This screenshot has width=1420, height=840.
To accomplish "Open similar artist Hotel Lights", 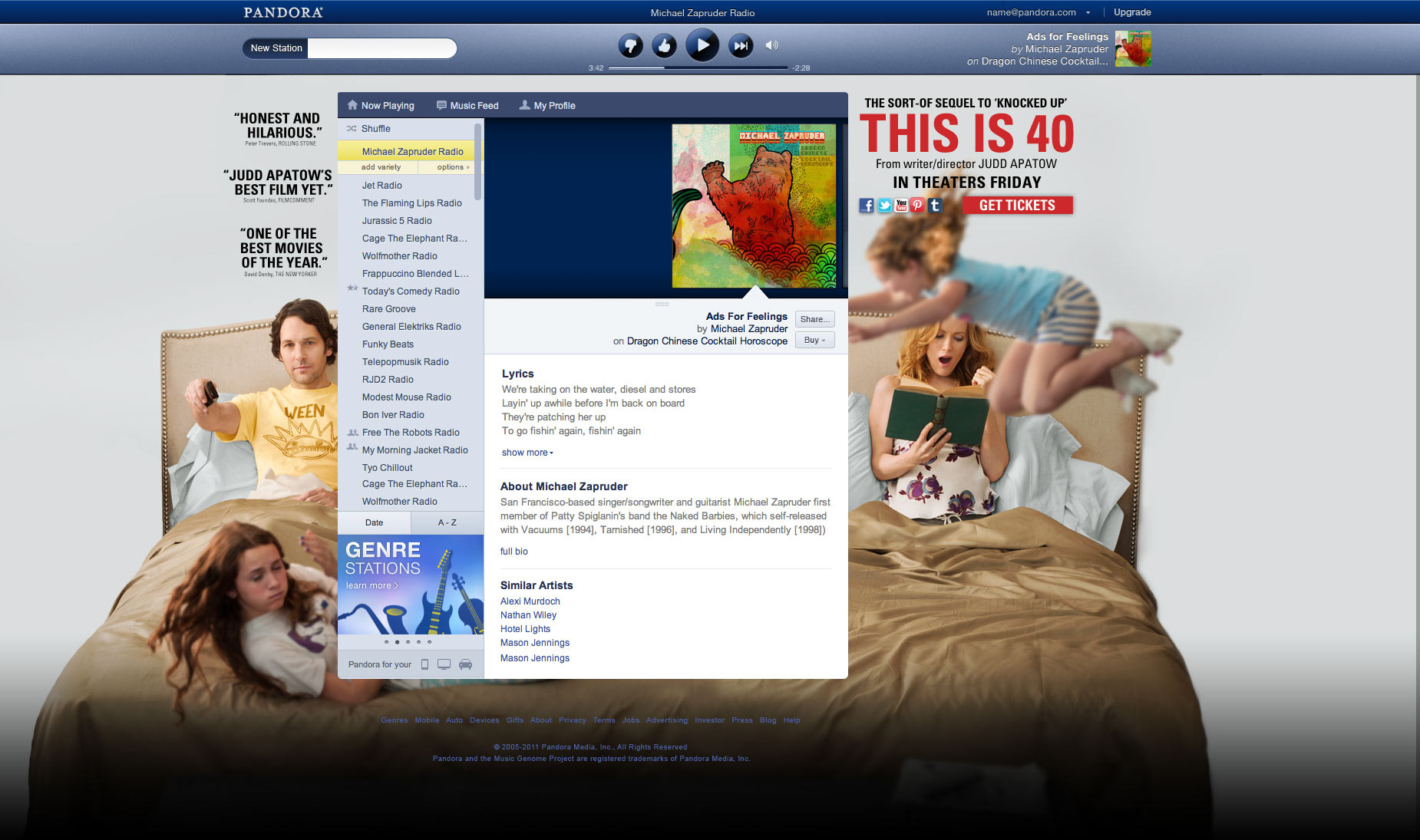I will (x=525, y=629).
